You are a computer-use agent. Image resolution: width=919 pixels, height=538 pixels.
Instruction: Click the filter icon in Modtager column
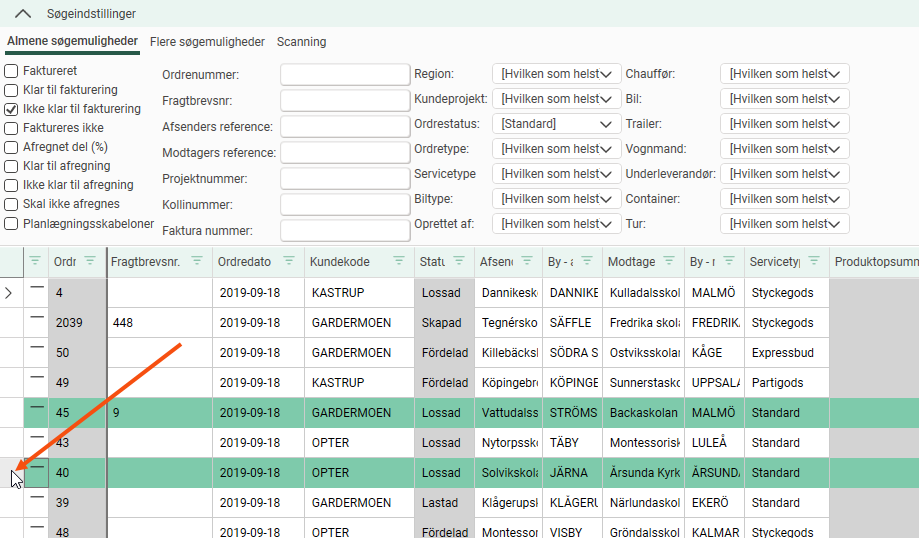(x=669, y=261)
